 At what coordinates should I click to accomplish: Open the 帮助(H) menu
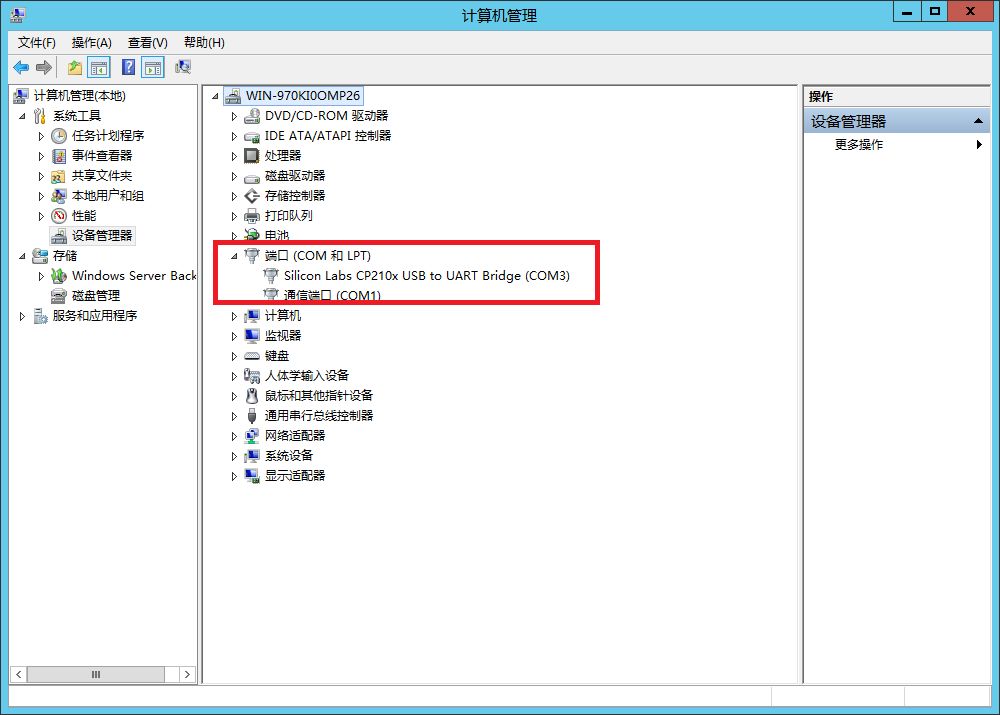(204, 43)
